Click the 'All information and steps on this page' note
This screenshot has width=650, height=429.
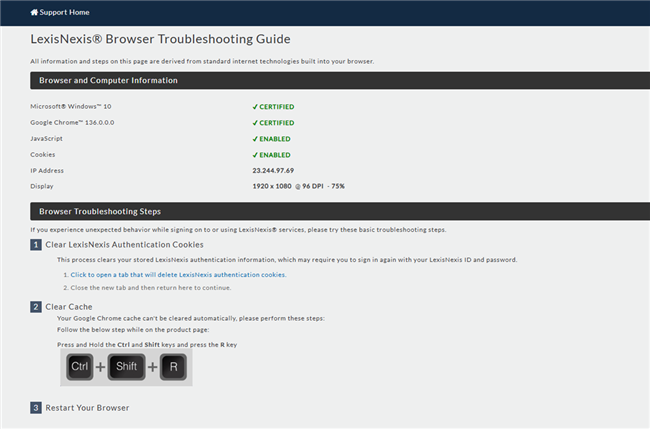pos(202,61)
